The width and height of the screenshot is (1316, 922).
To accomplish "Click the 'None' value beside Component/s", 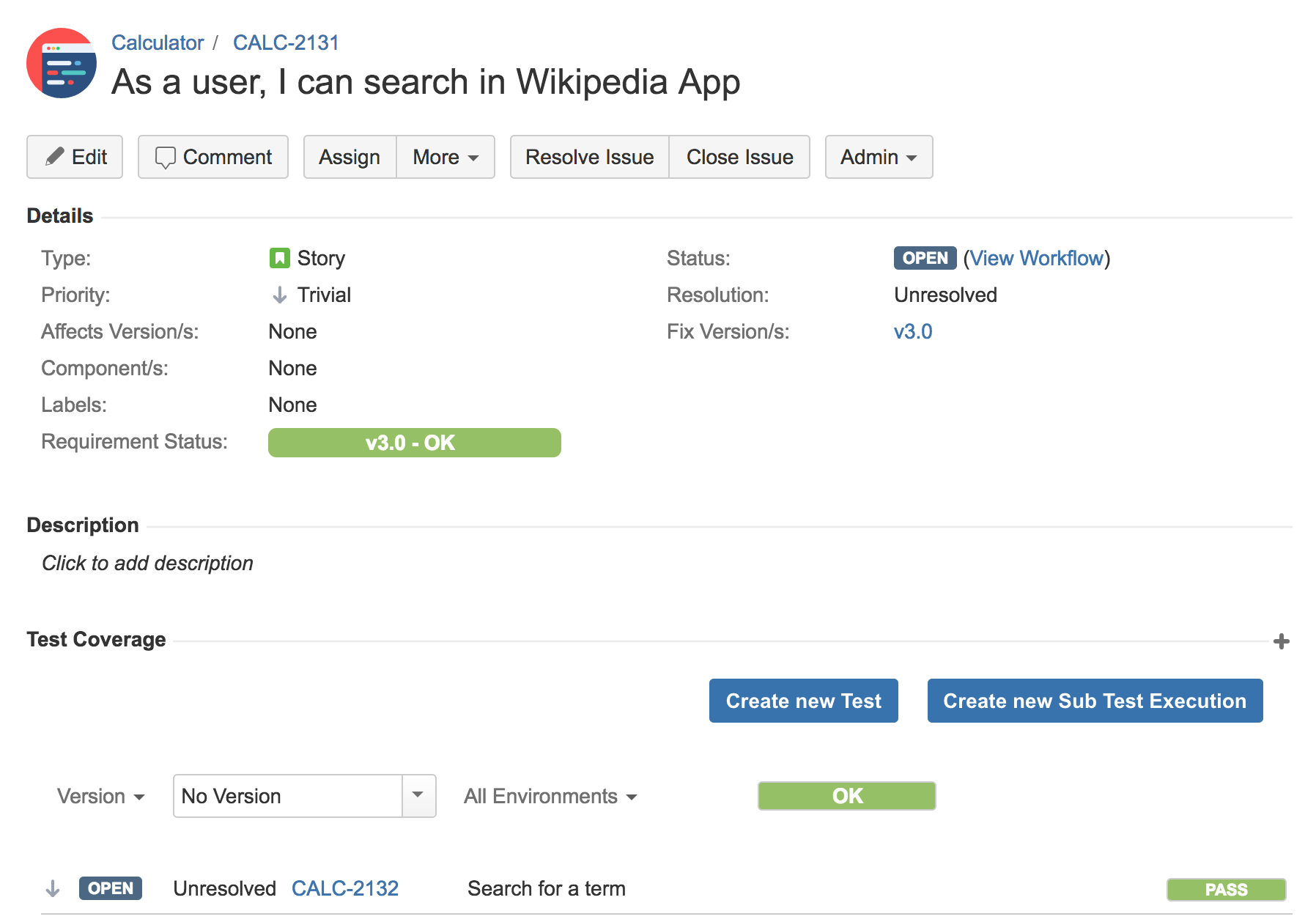I will [x=292, y=368].
